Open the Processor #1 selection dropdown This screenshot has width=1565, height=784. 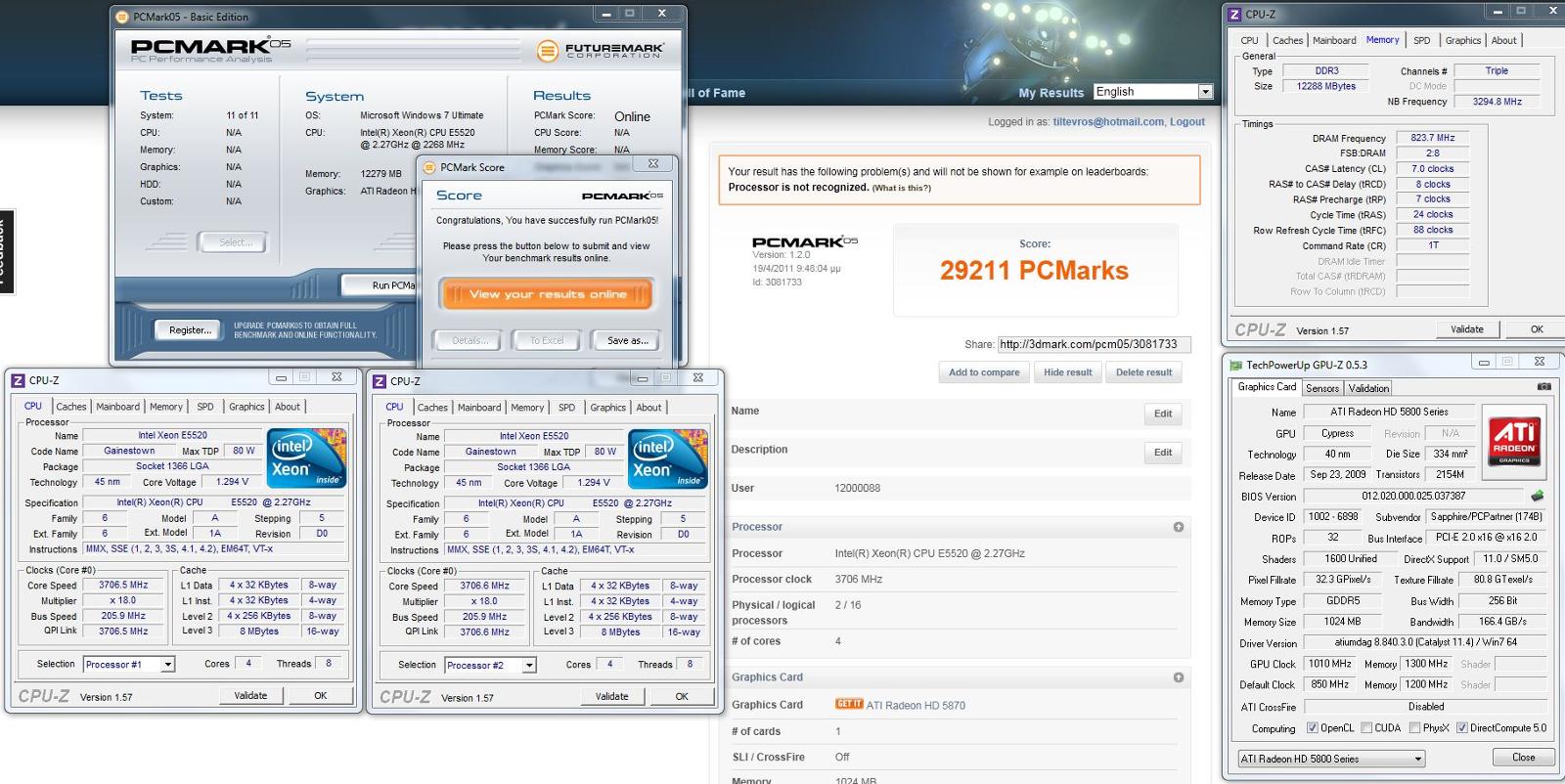point(129,665)
